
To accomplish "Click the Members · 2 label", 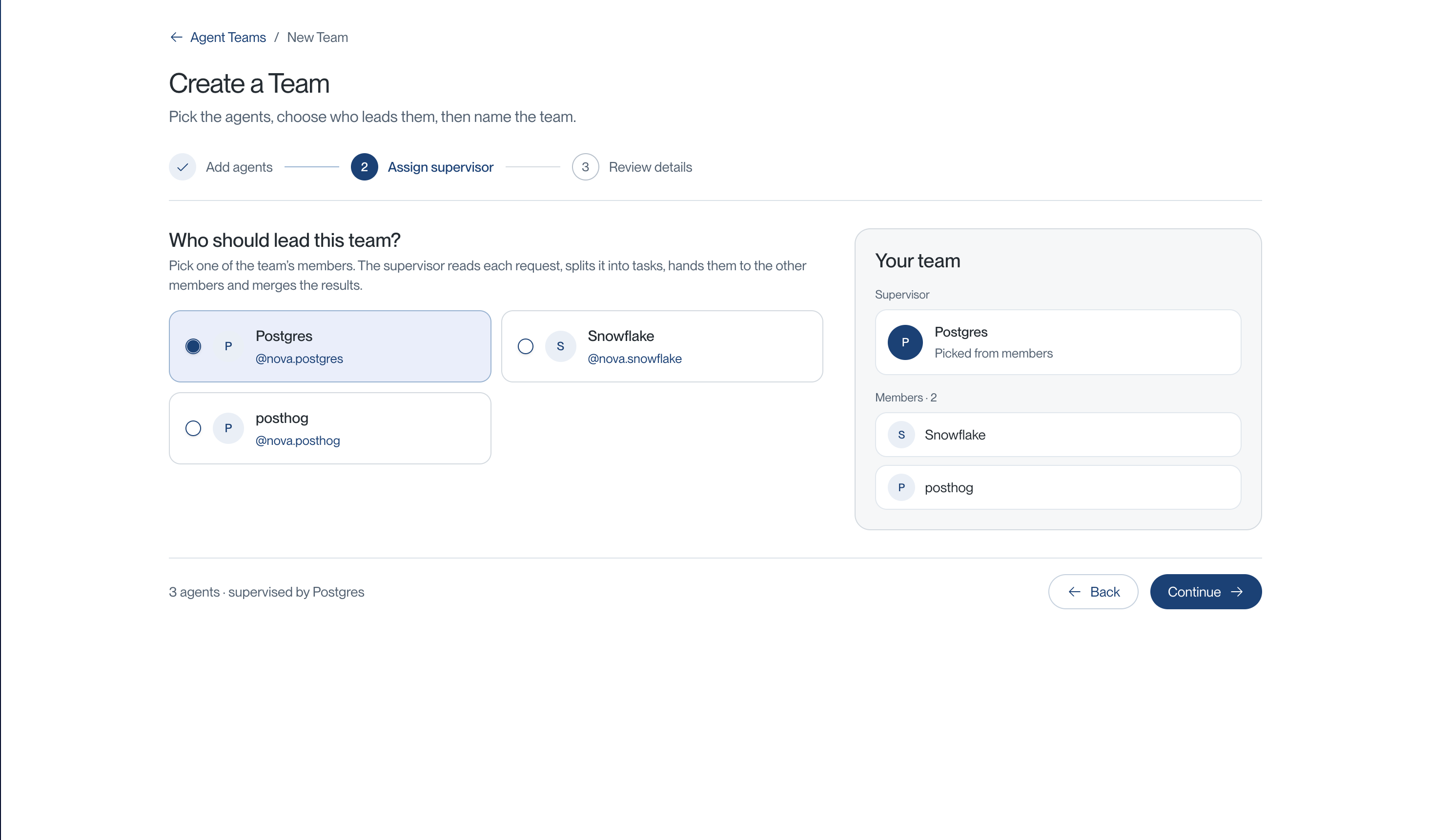I will pyautogui.click(x=906, y=398).
